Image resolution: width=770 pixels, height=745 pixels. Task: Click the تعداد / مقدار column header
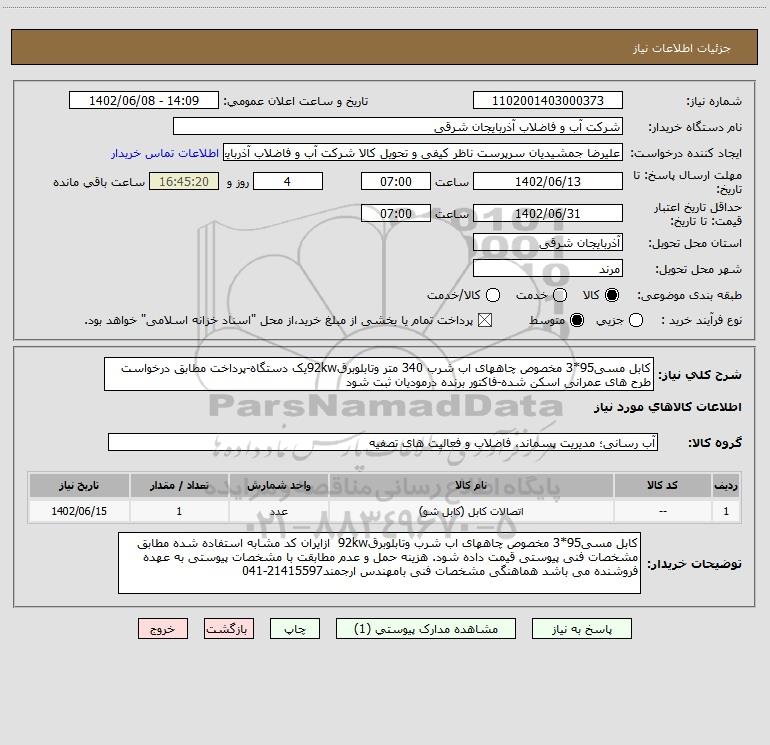tap(179, 485)
